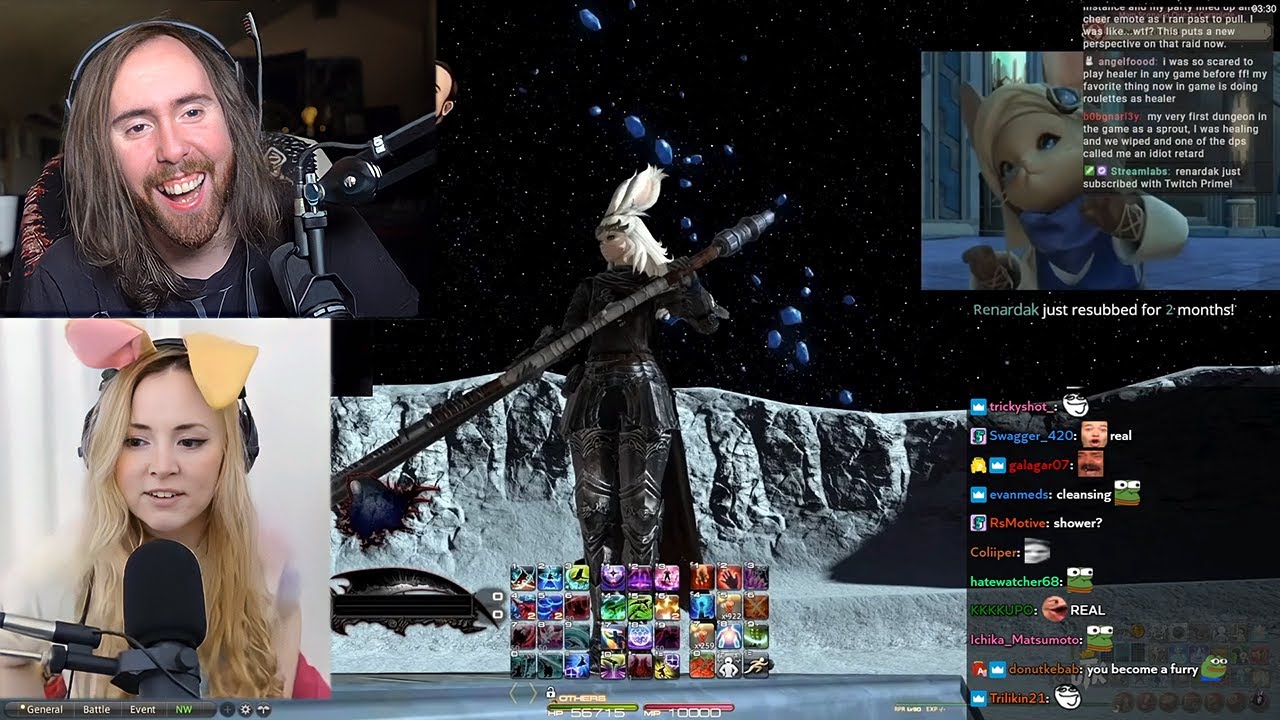Use the item with x922 count
The width and height of the screenshot is (1280, 720).
pyautogui.click(x=729, y=606)
